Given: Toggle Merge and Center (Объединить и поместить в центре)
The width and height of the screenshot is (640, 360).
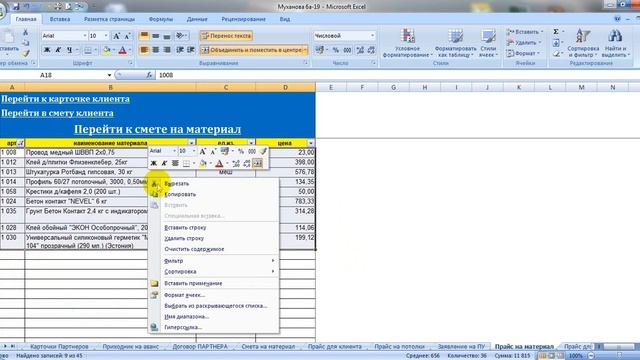Looking at the screenshot, I should (253, 50).
